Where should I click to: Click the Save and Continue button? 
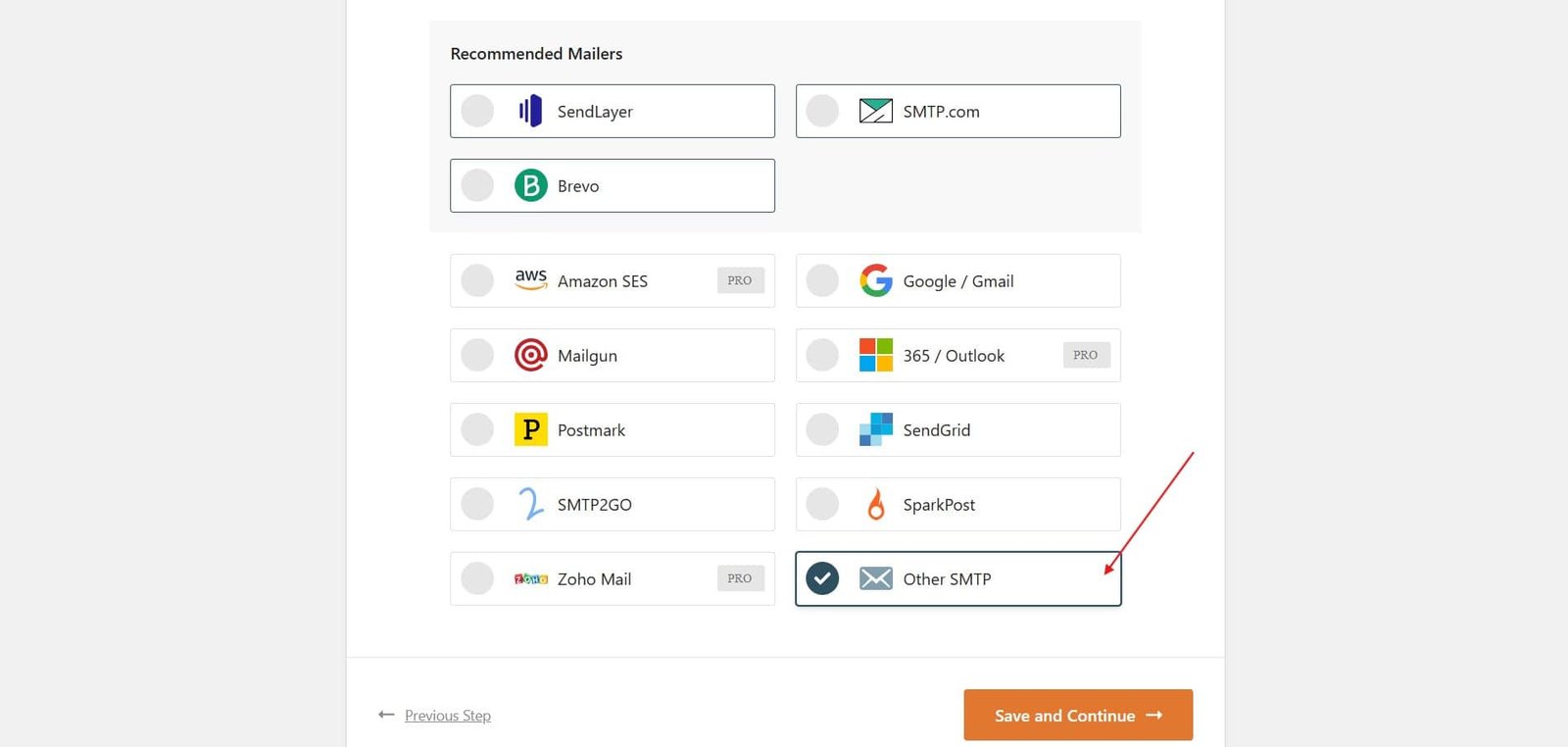click(x=1078, y=715)
